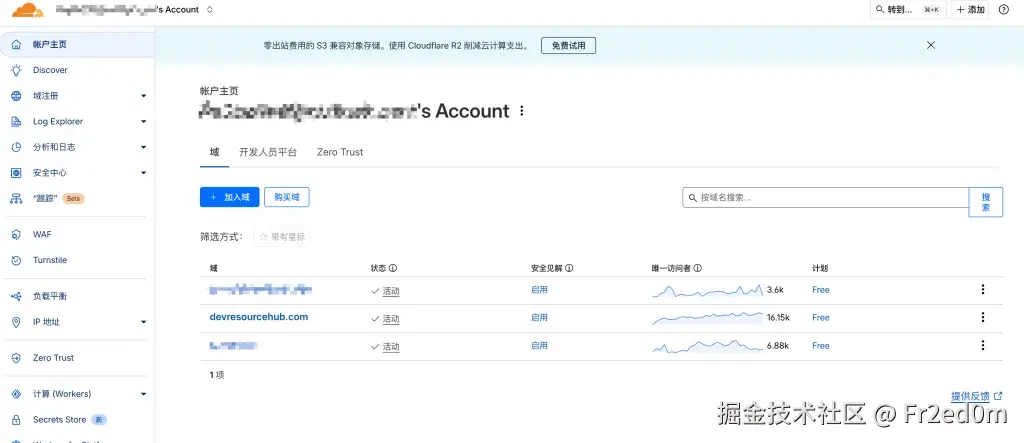Expand the 域注册 sidebar section
Viewport: 1024px width, 443px height.
(x=144, y=96)
